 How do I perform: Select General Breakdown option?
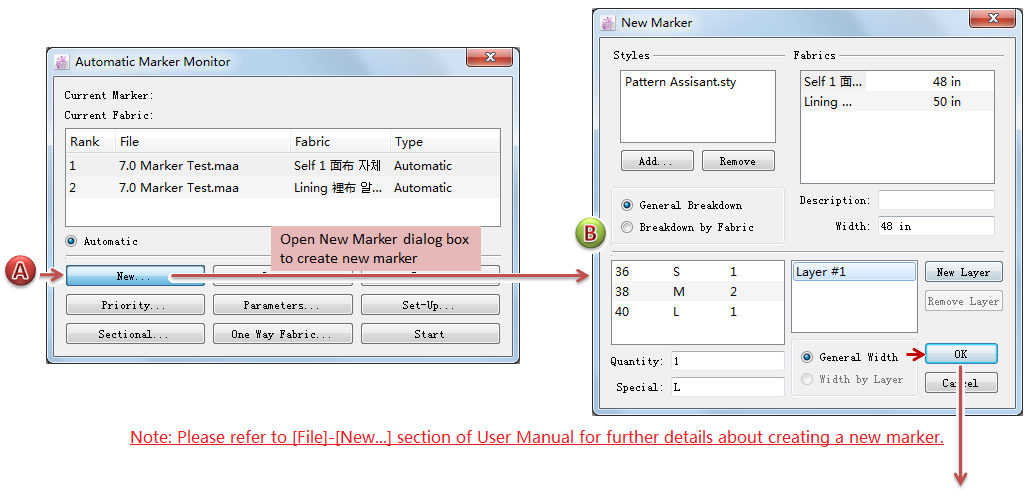[627, 205]
